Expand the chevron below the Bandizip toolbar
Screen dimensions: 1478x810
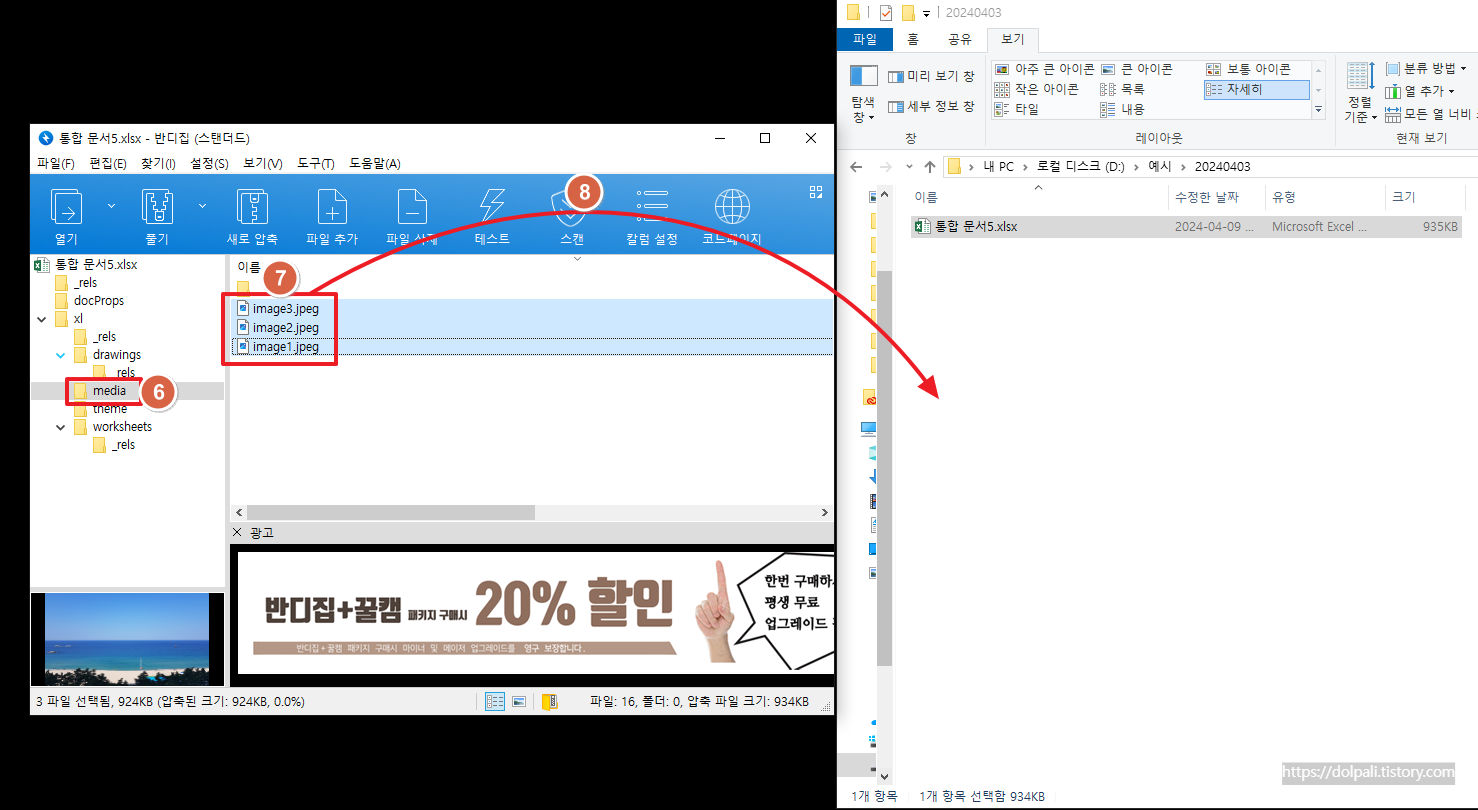point(577,259)
